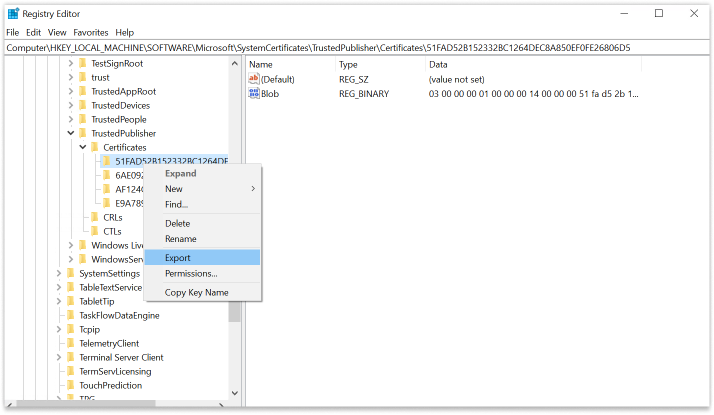Expand the TestSignRoot key
Viewport: 714px width, 415px height.
(71, 63)
